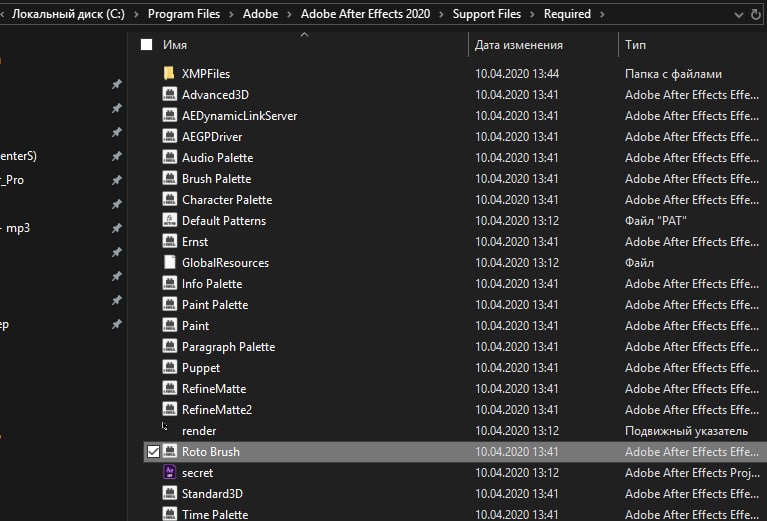
Task: Select the Time Palette file name
Action: click(215, 515)
